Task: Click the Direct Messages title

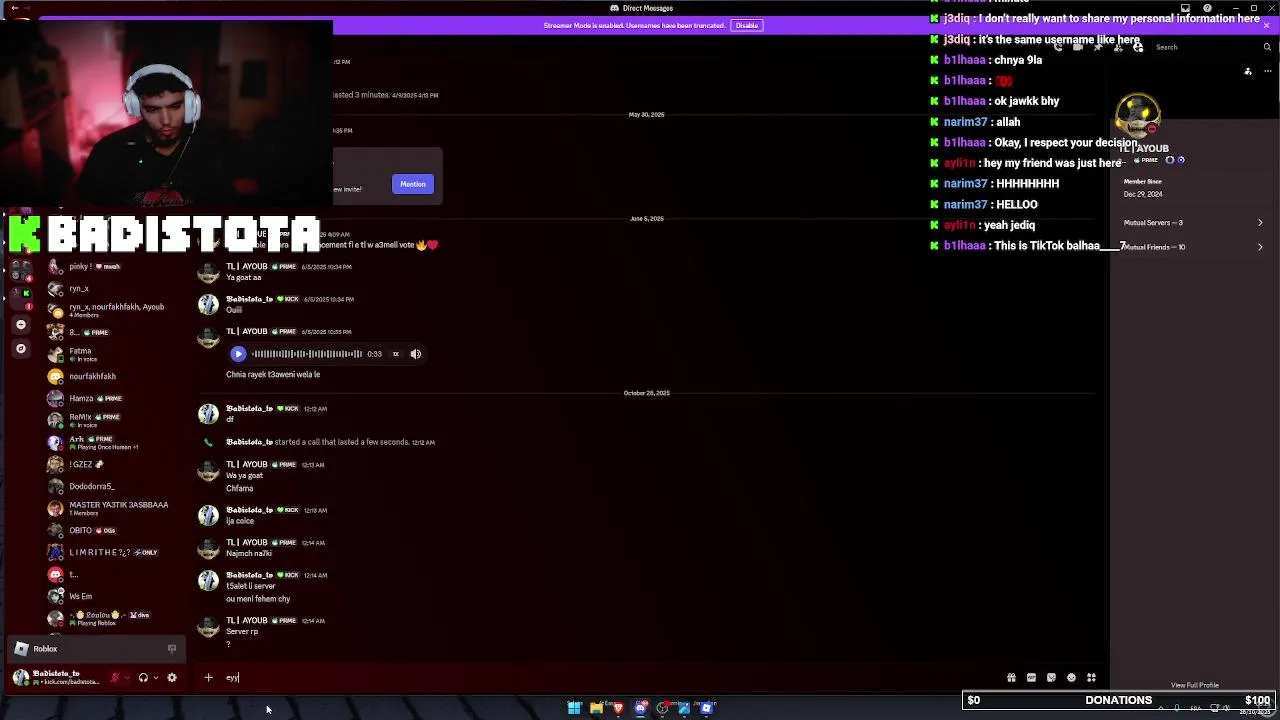Action: coord(647,8)
